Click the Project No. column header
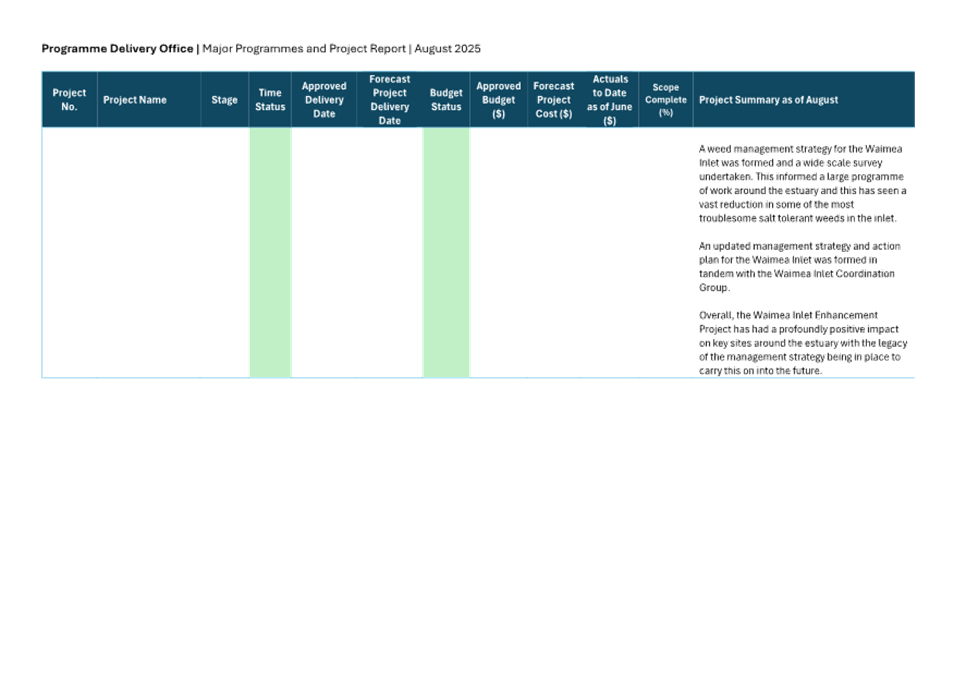 coord(69,99)
